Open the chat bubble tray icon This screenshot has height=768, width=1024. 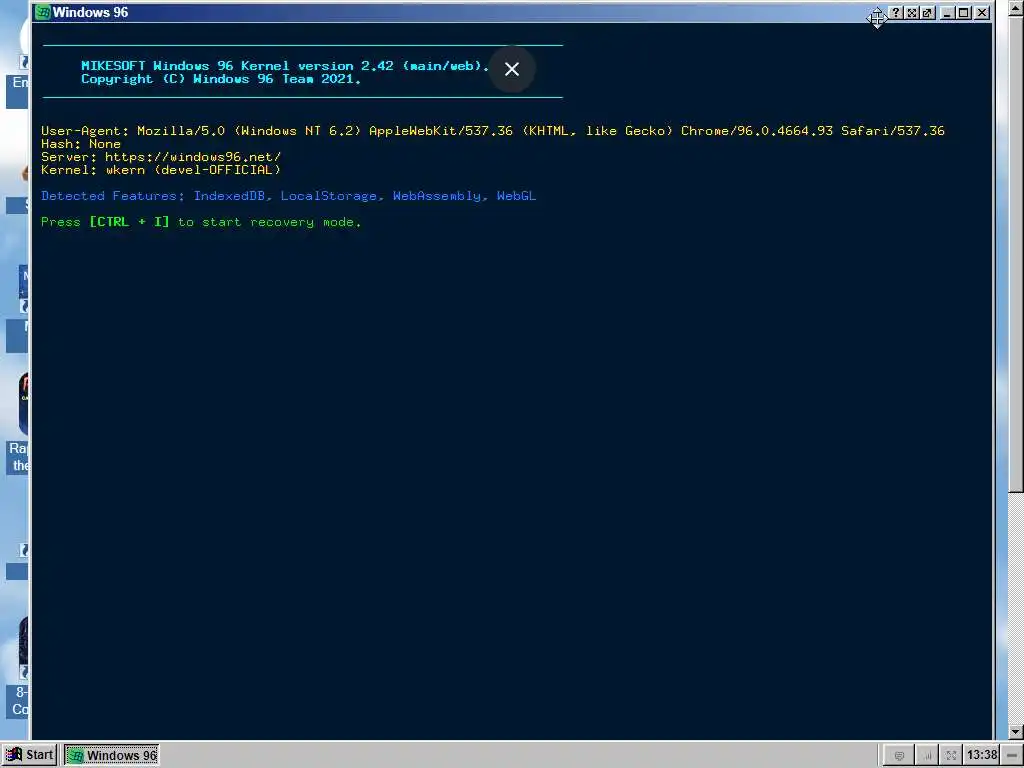click(x=899, y=756)
